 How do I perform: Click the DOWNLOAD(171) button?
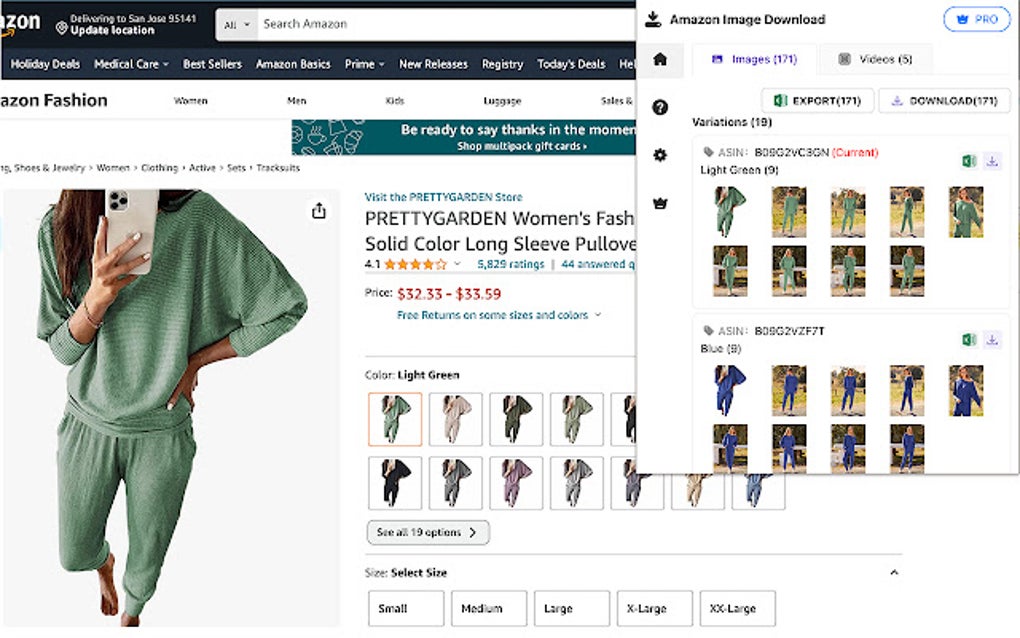point(944,101)
